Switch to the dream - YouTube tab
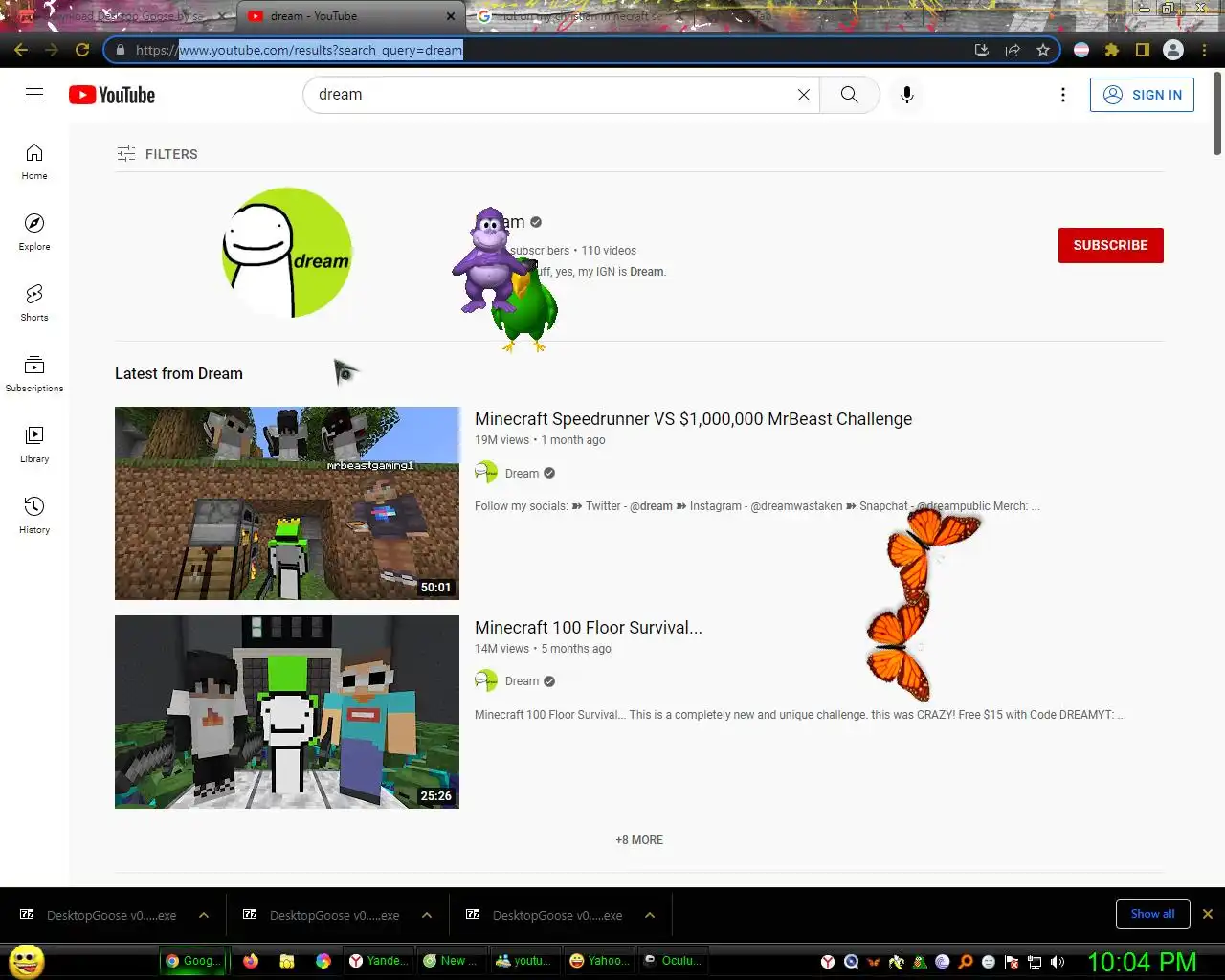The height and width of the screenshot is (980, 1225). [350, 16]
